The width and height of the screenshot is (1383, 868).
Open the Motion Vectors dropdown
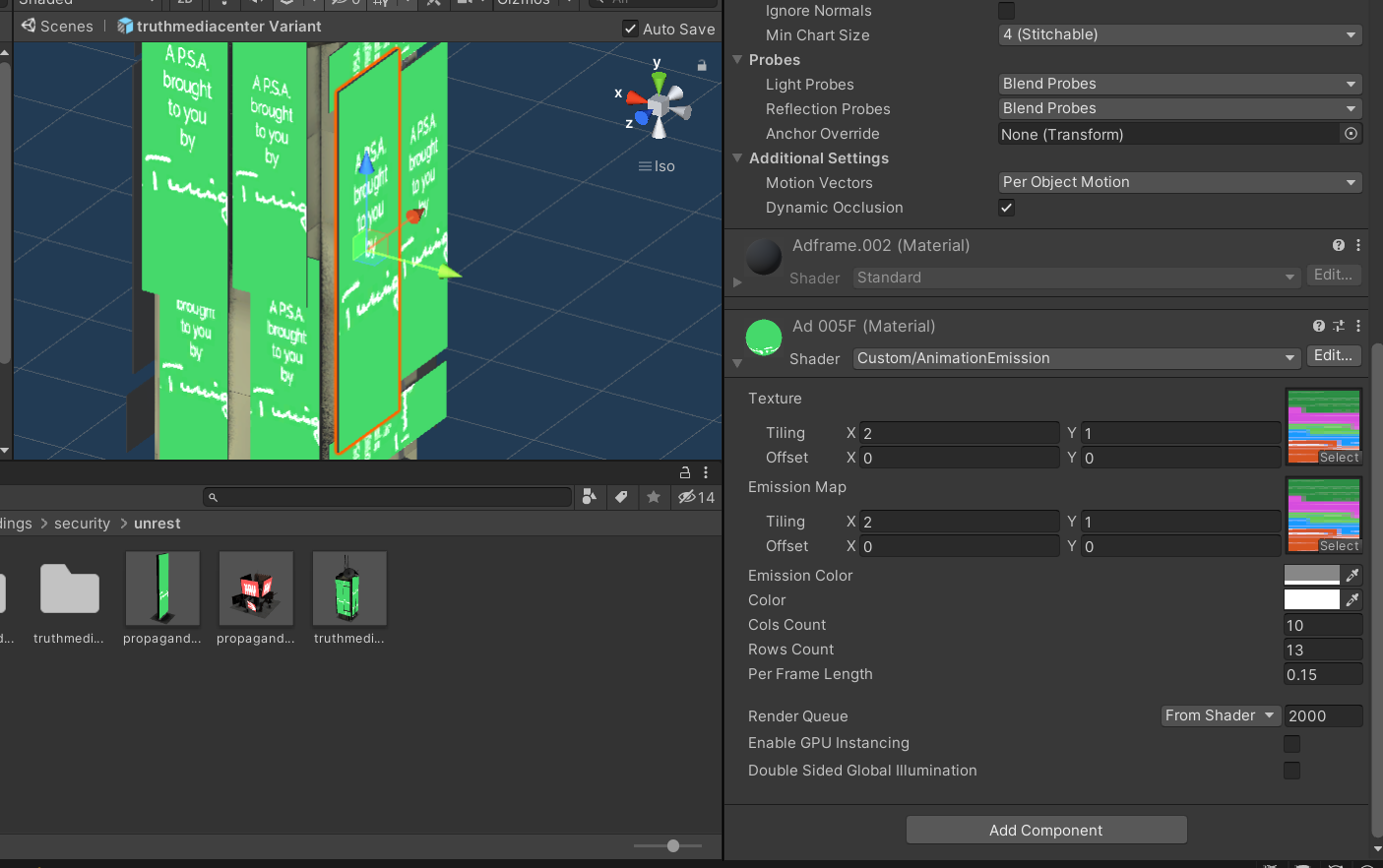point(1180,182)
